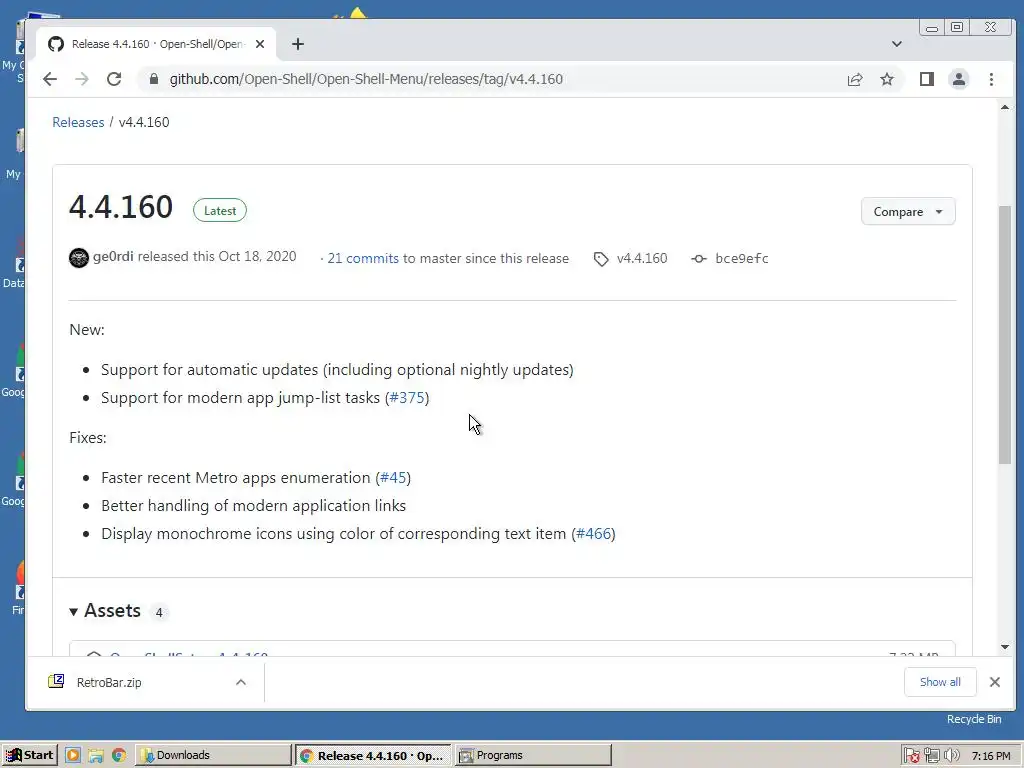The image size is (1024, 768).
Task: Click the Assets count badge showing 4
Action: pos(159,613)
